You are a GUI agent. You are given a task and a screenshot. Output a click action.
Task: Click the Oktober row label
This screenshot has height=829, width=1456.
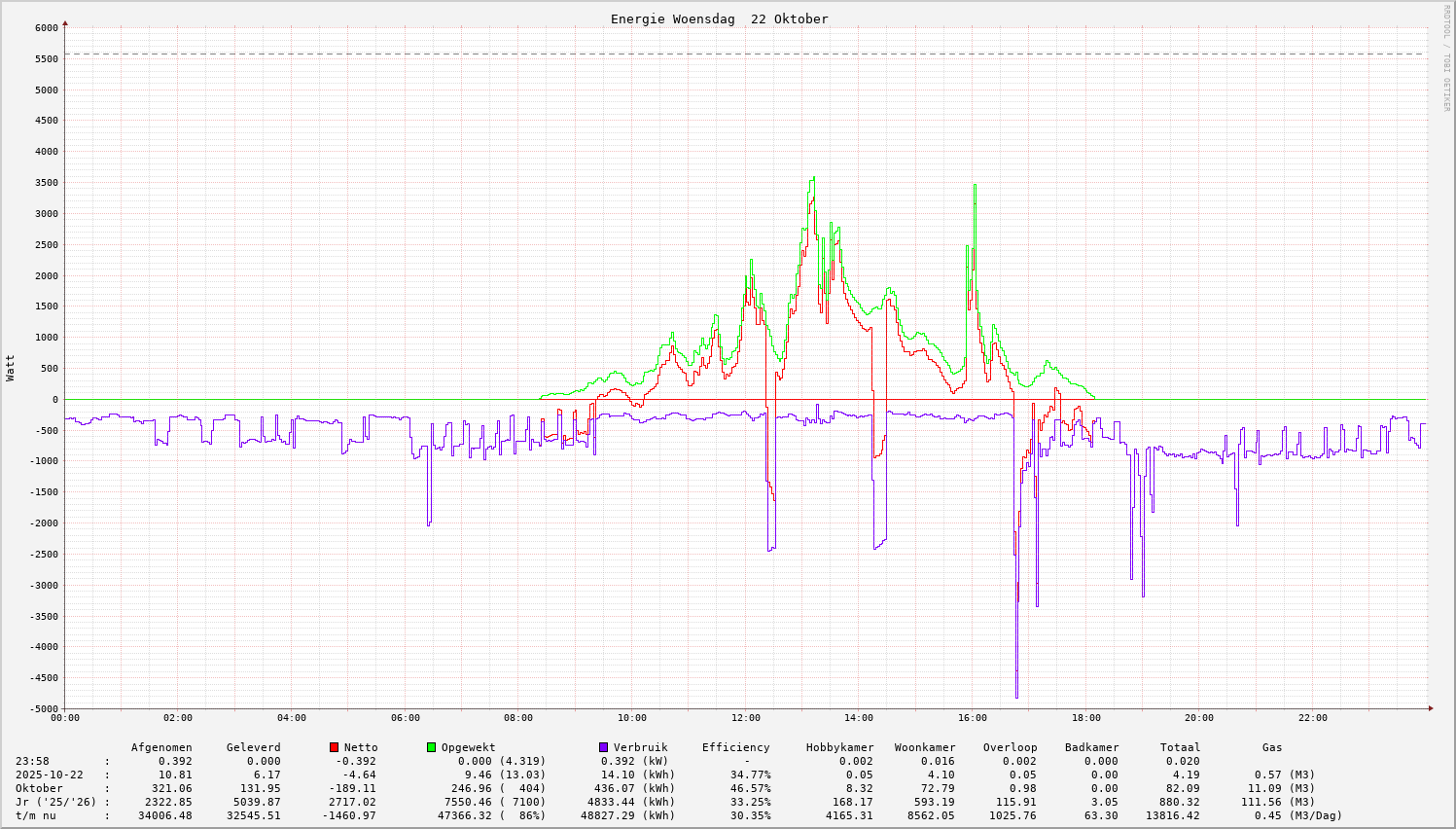tap(39, 788)
